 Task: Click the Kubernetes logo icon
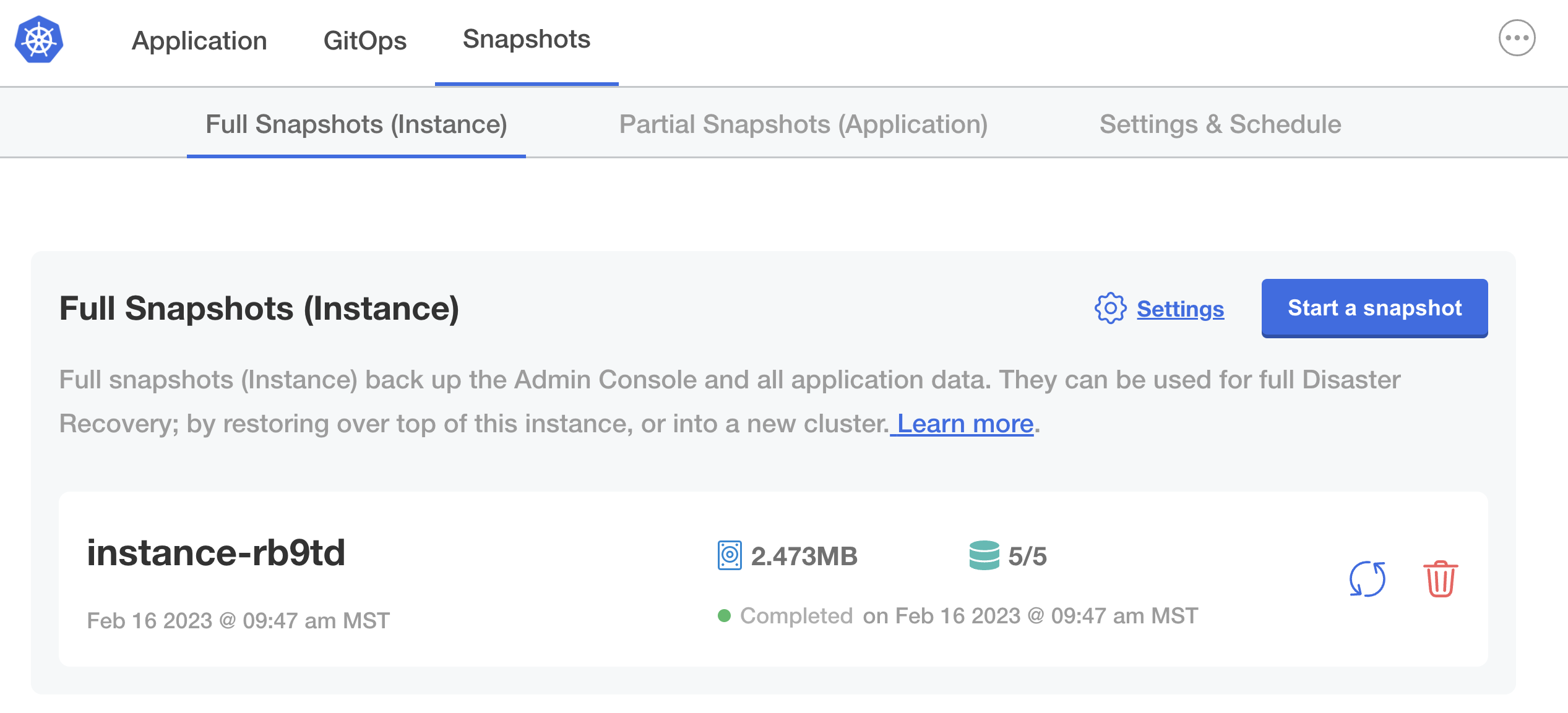point(39,39)
